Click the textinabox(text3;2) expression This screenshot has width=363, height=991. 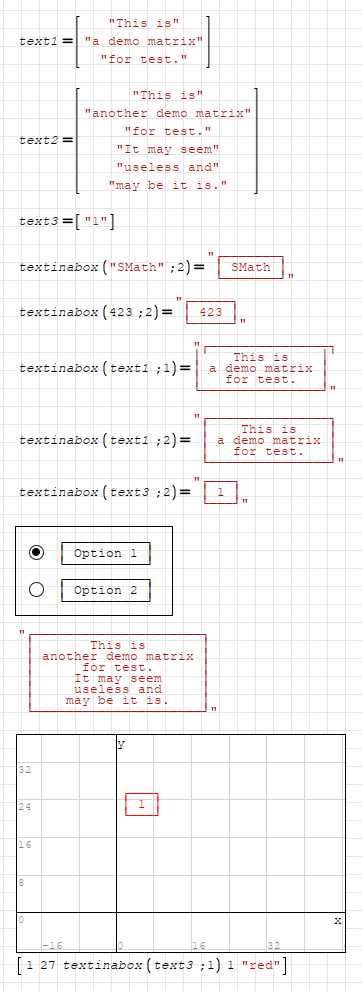point(100,492)
